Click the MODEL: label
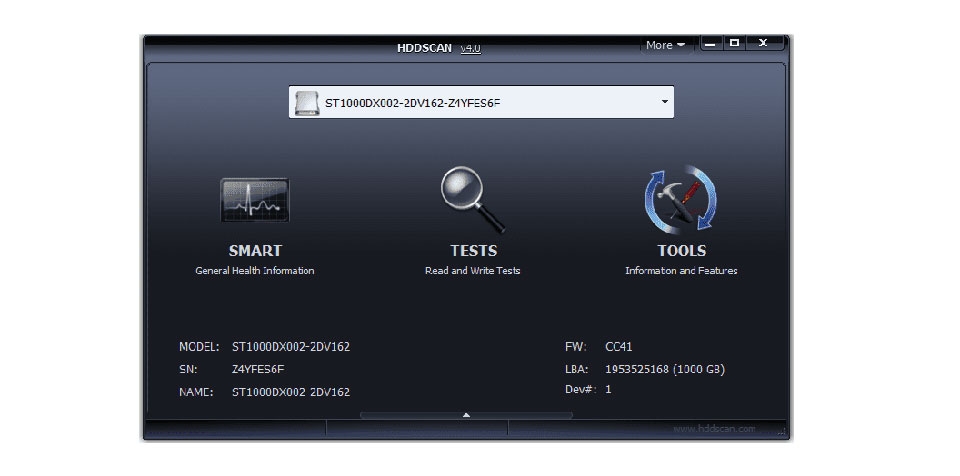Screen dimensions: 960x476 point(199,347)
